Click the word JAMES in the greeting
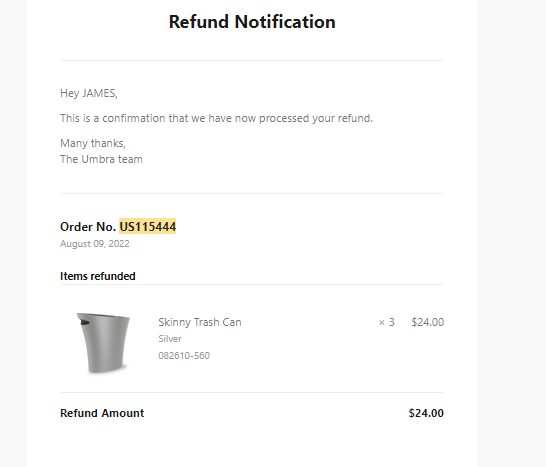546x467 pixels. (x=100, y=93)
